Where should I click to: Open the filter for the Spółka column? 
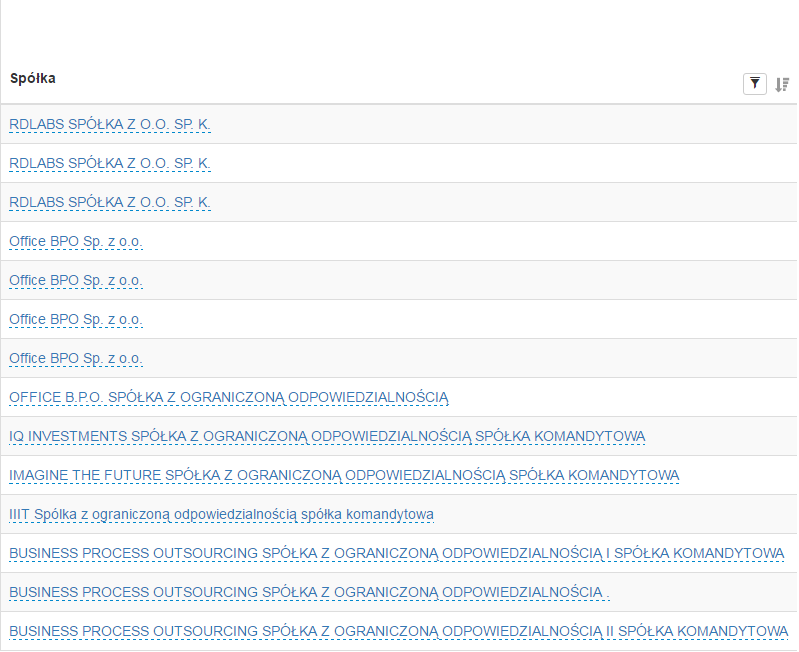coord(754,84)
